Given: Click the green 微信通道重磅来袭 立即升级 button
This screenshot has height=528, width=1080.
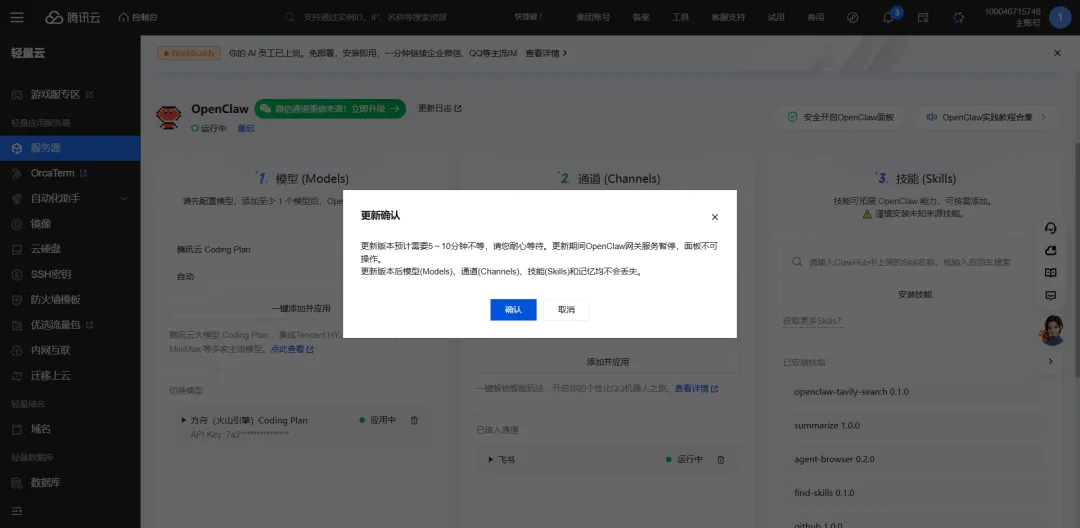Looking at the screenshot, I should [x=330, y=109].
